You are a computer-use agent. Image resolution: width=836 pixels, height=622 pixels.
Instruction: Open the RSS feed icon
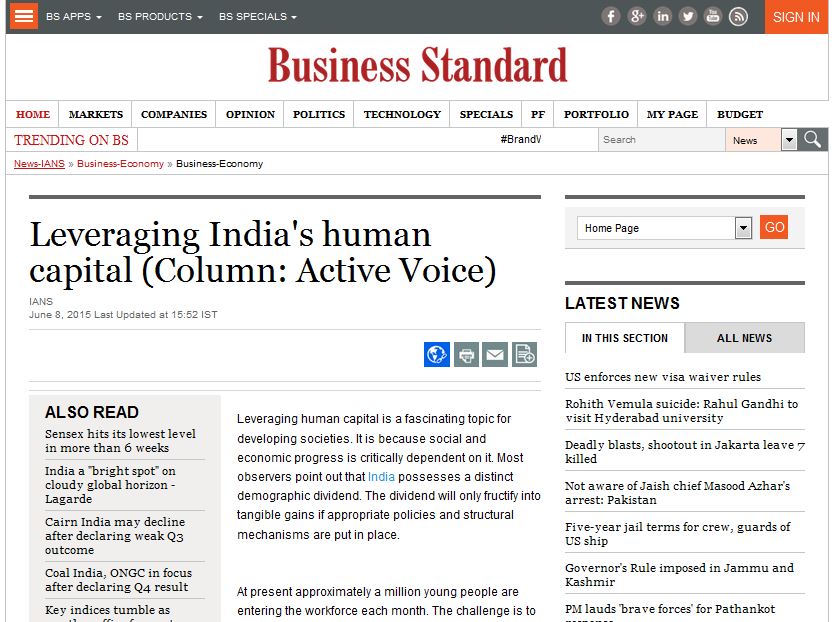tap(738, 17)
